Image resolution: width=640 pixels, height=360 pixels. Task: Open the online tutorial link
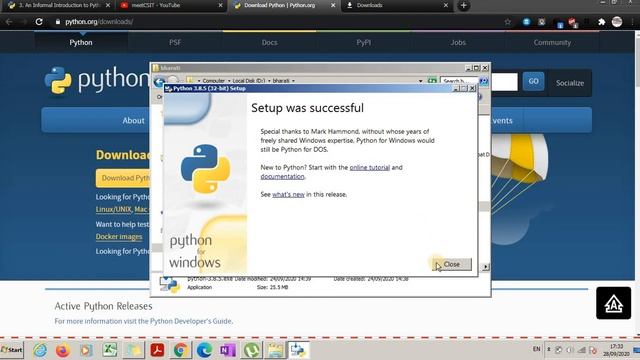[369, 167]
